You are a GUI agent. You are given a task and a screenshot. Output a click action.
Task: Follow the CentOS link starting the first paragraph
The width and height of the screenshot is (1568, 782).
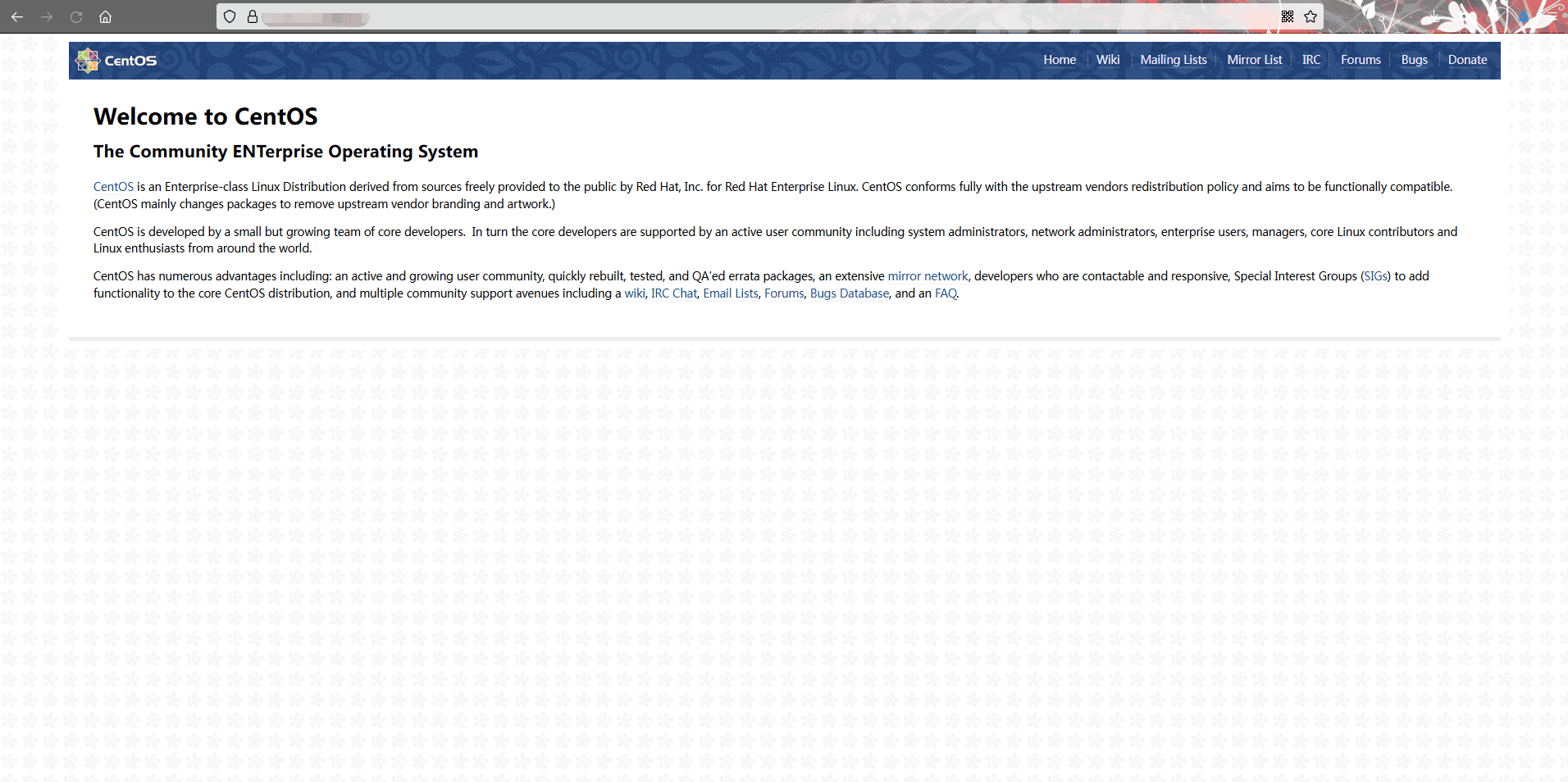coord(113,187)
